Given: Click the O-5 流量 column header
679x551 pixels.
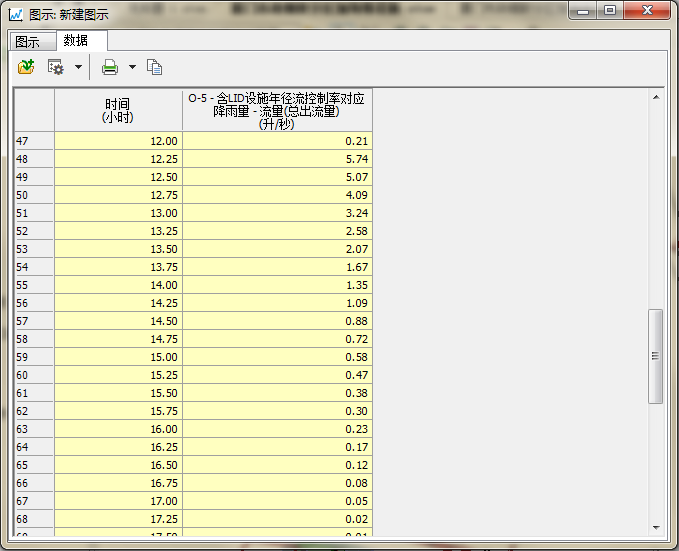Looking at the screenshot, I should pyautogui.click(x=277, y=110).
